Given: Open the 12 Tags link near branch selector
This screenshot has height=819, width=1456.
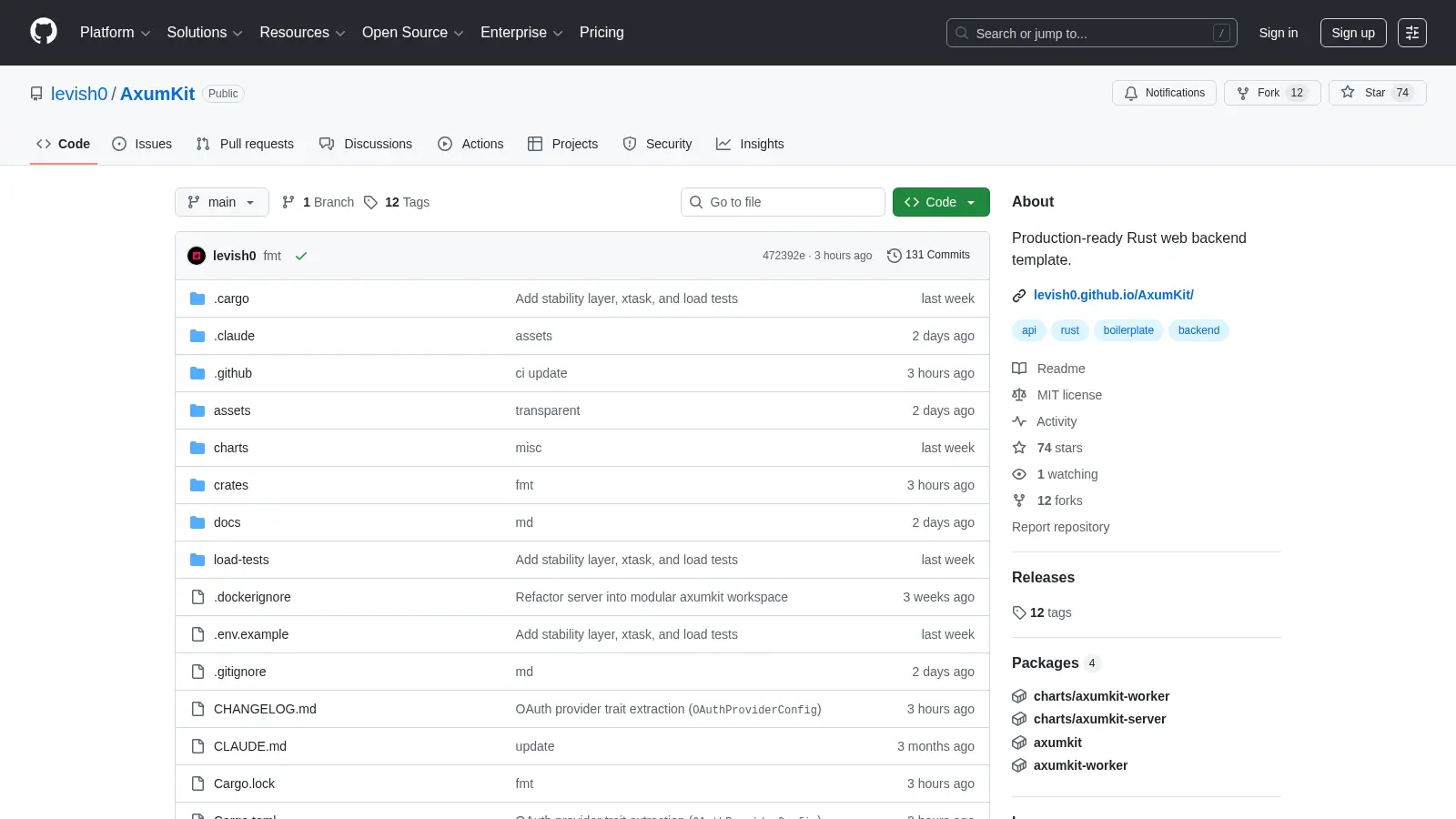Looking at the screenshot, I should (397, 202).
